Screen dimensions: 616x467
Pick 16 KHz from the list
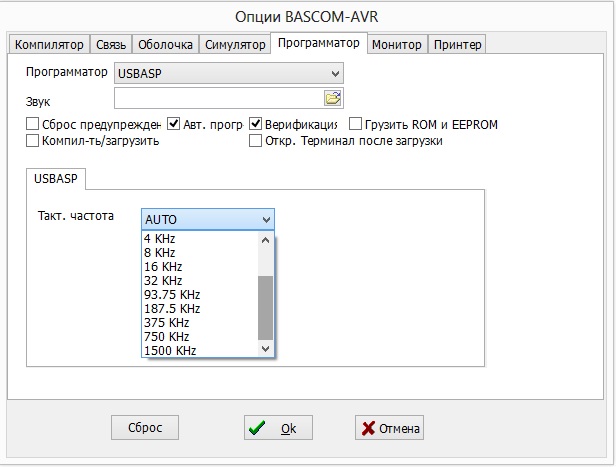[200, 267]
